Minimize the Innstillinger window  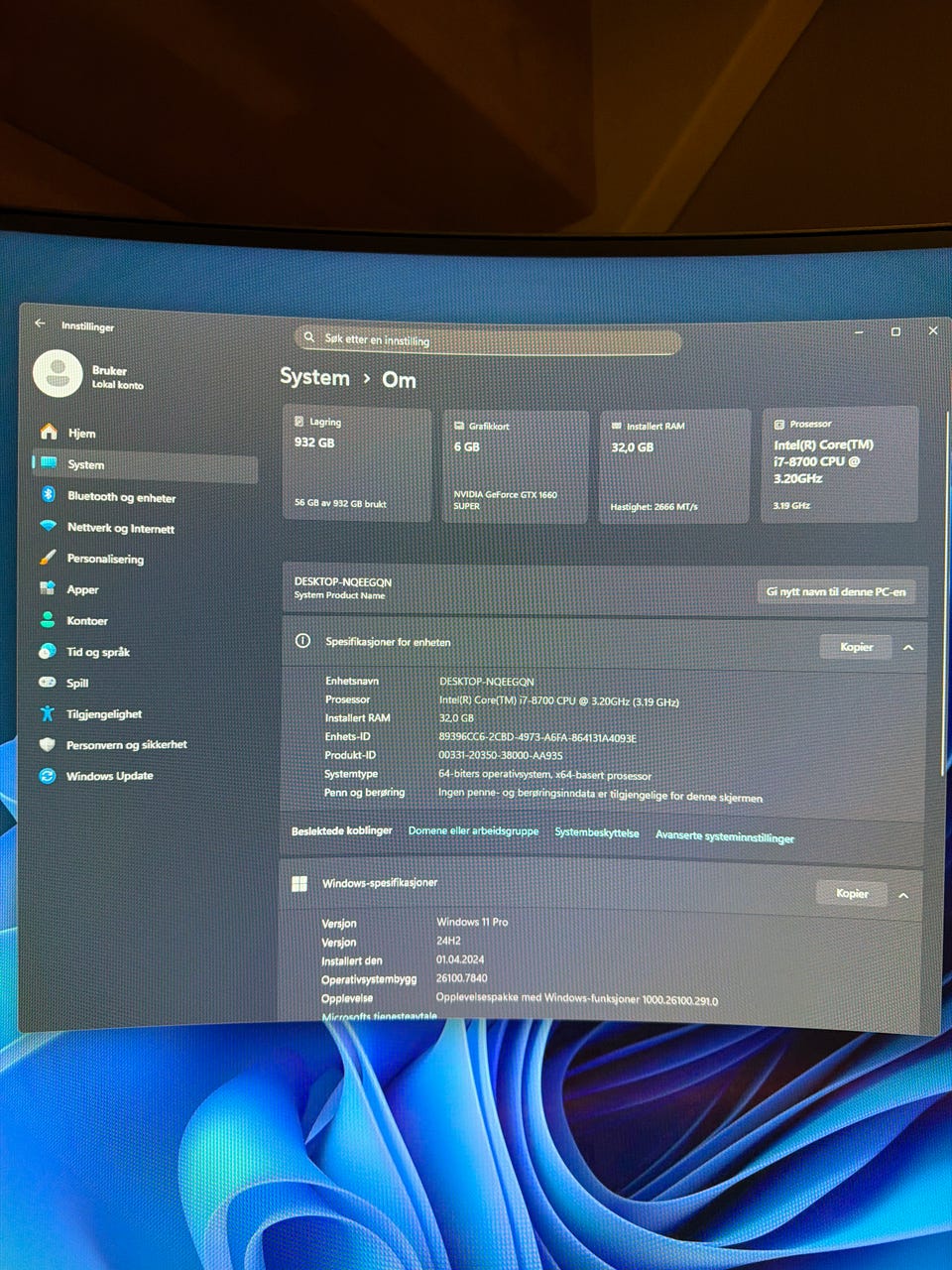[x=859, y=331]
